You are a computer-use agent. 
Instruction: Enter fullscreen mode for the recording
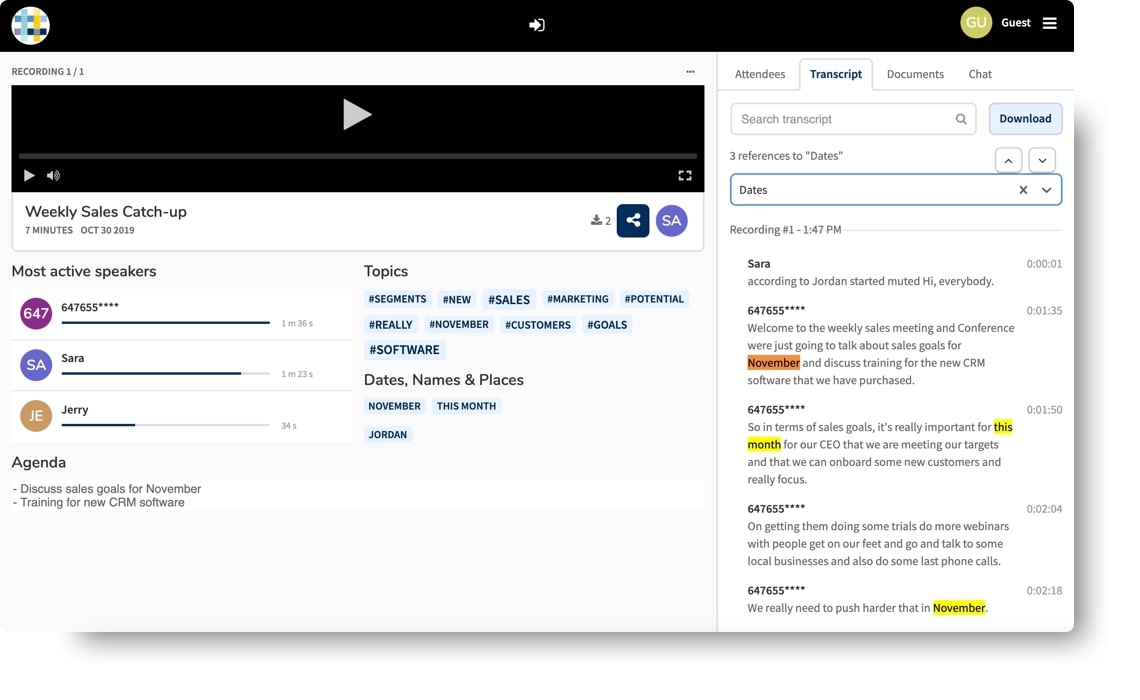(x=685, y=175)
